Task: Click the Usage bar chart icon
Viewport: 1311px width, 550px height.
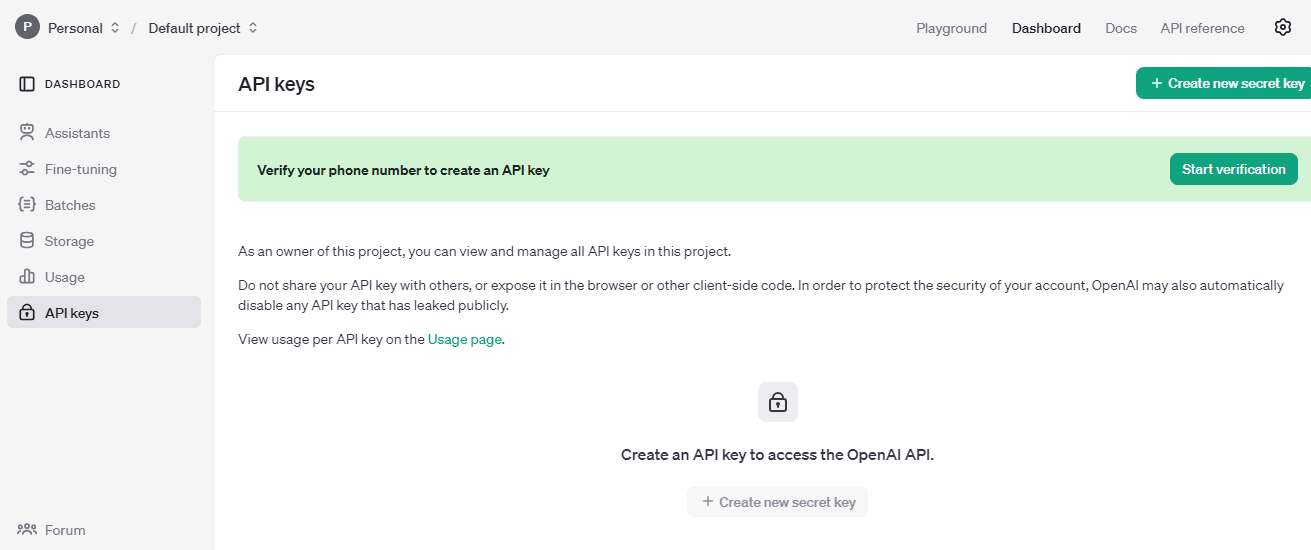Action: coord(27,277)
